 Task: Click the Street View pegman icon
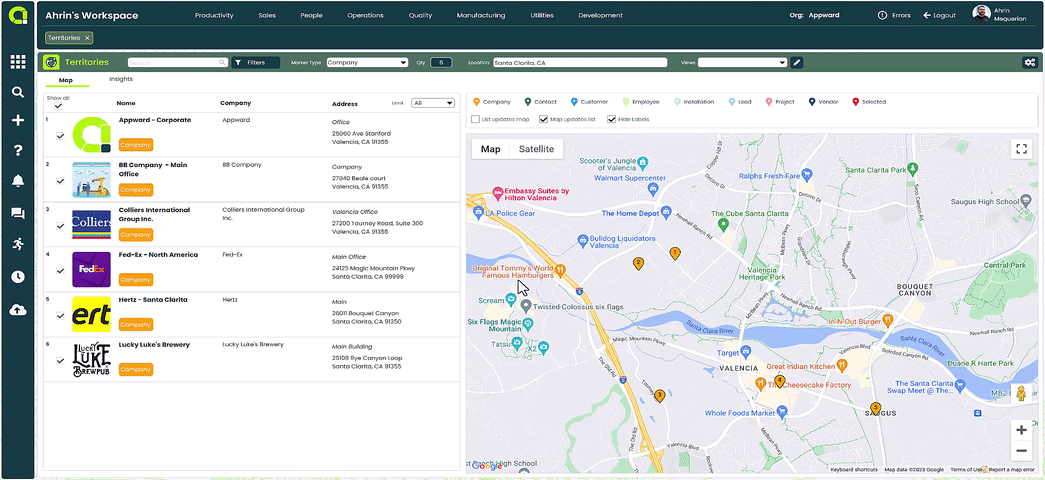1020,394
